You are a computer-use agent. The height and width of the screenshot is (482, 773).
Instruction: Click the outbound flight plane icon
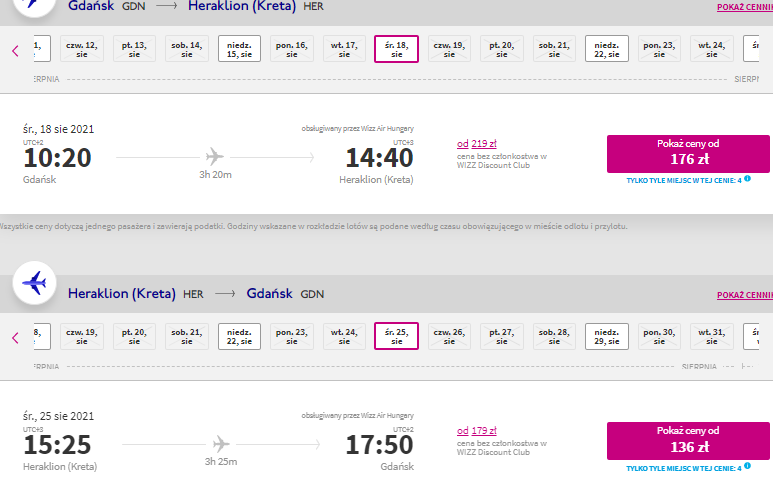[214, 157]
